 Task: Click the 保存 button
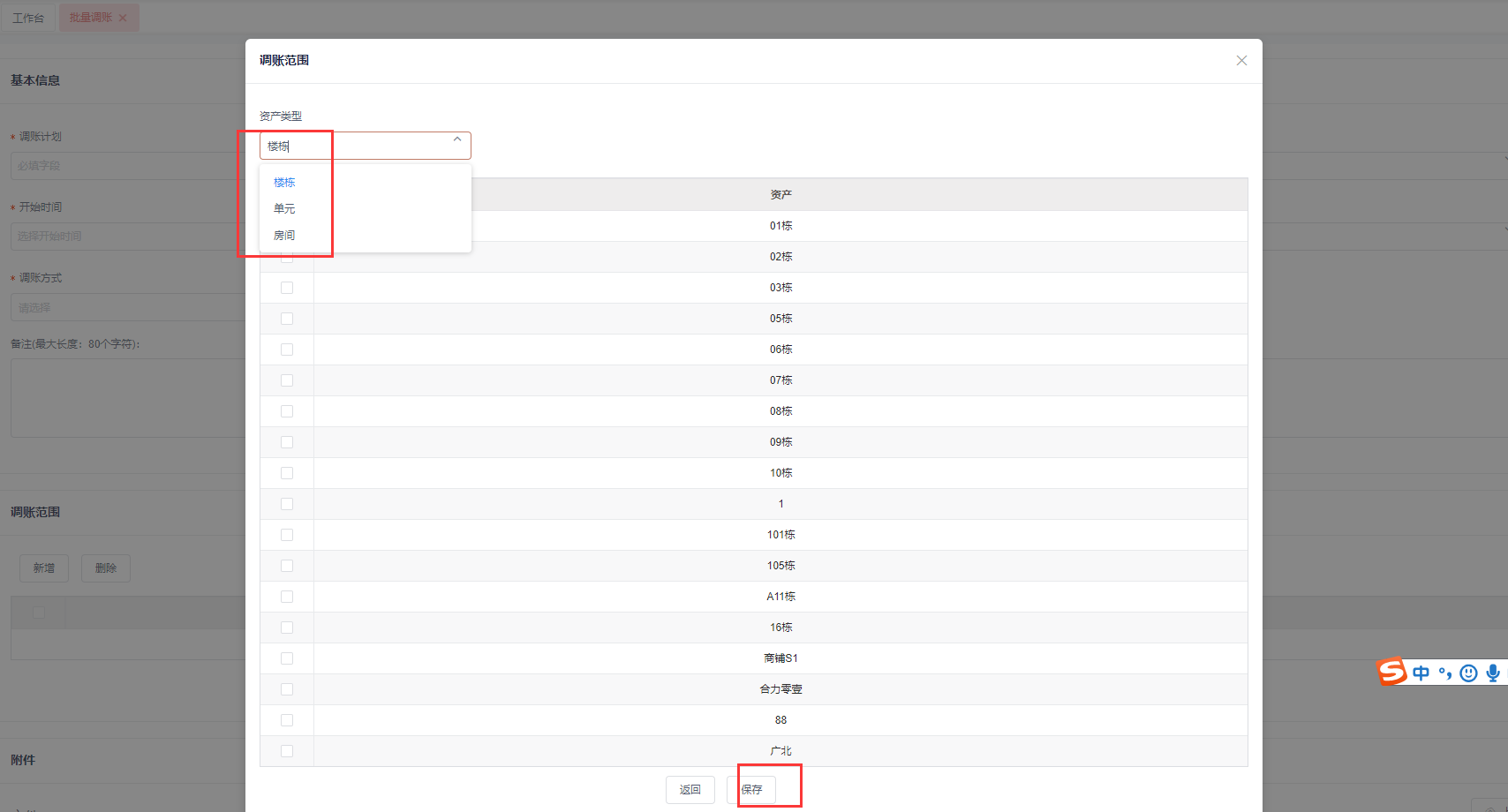(751, 790)
